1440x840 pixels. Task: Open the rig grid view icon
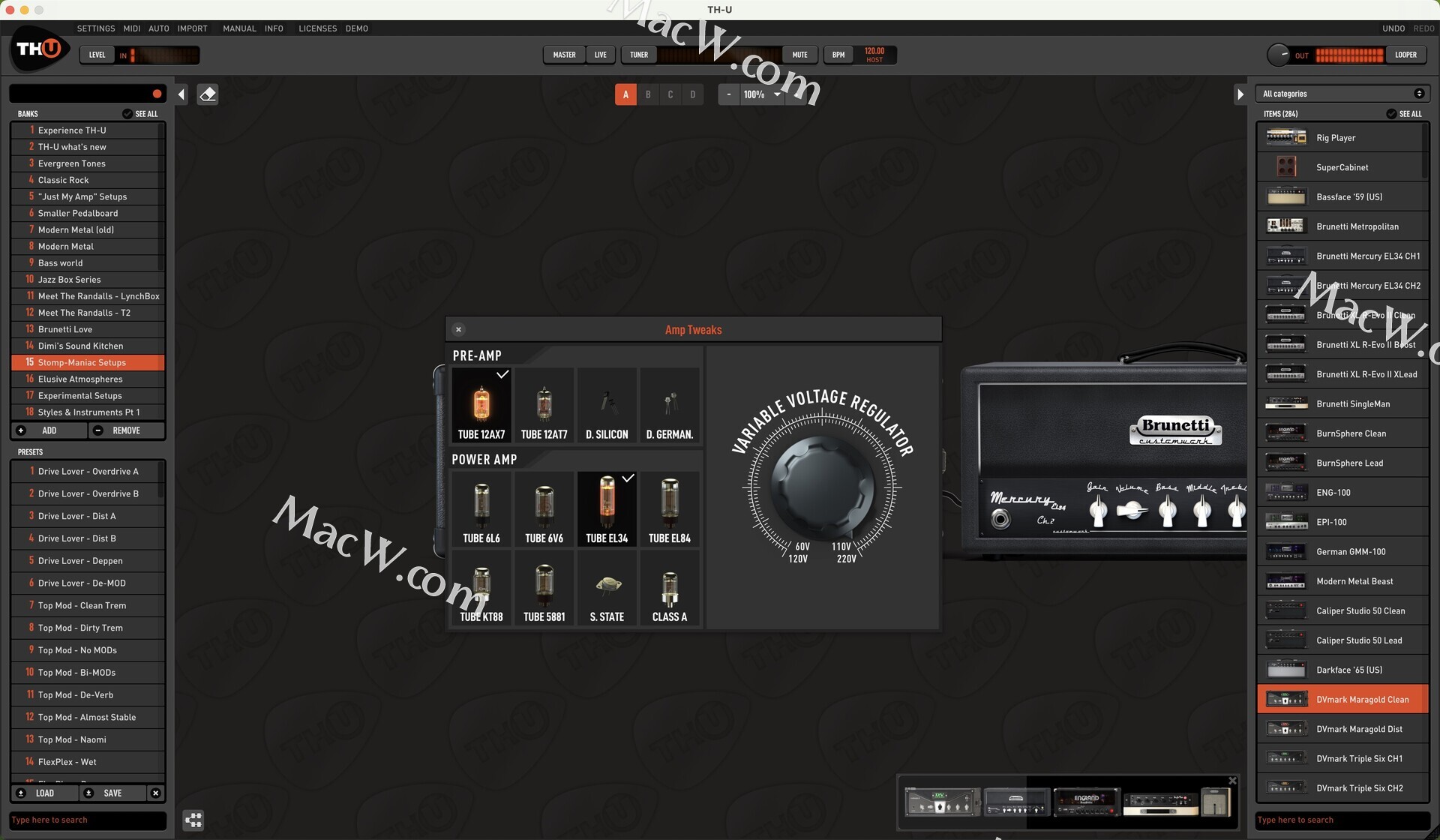(x=193, y=820)
